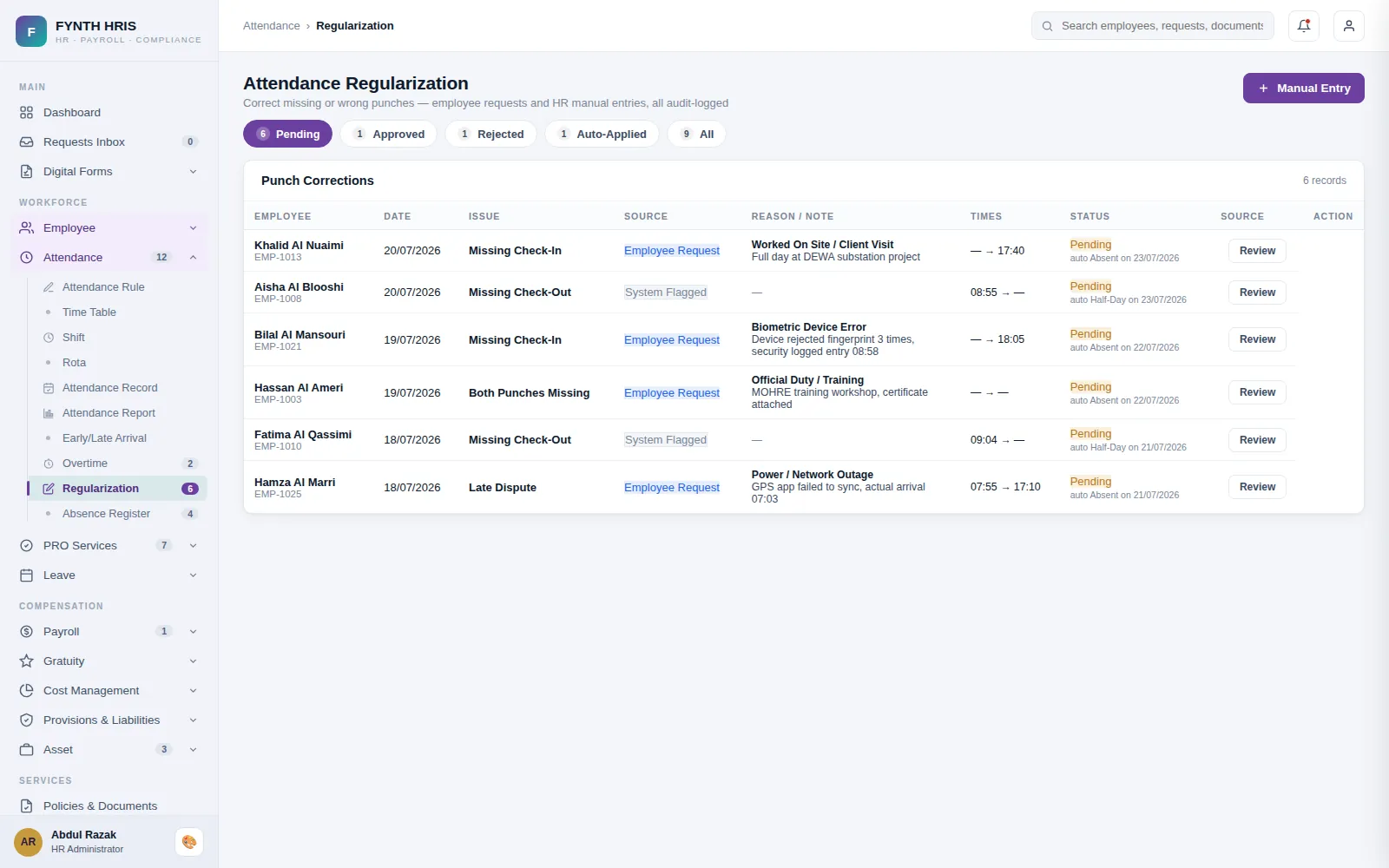The width and height of the screenshot is (1389, 868).
Task: Expand the Digital Forms menu chevron
Action: pyautogui.click(x=193, y=172)
